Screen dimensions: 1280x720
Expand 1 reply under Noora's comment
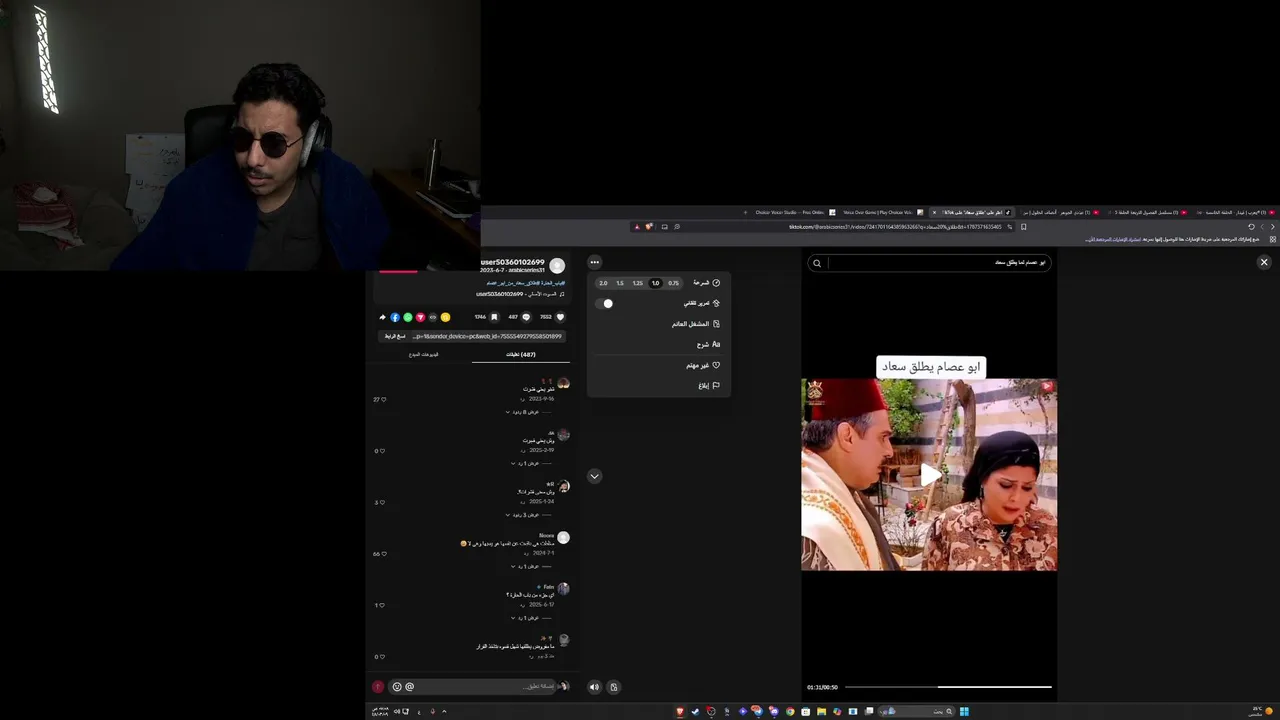[x=528, y=566]
